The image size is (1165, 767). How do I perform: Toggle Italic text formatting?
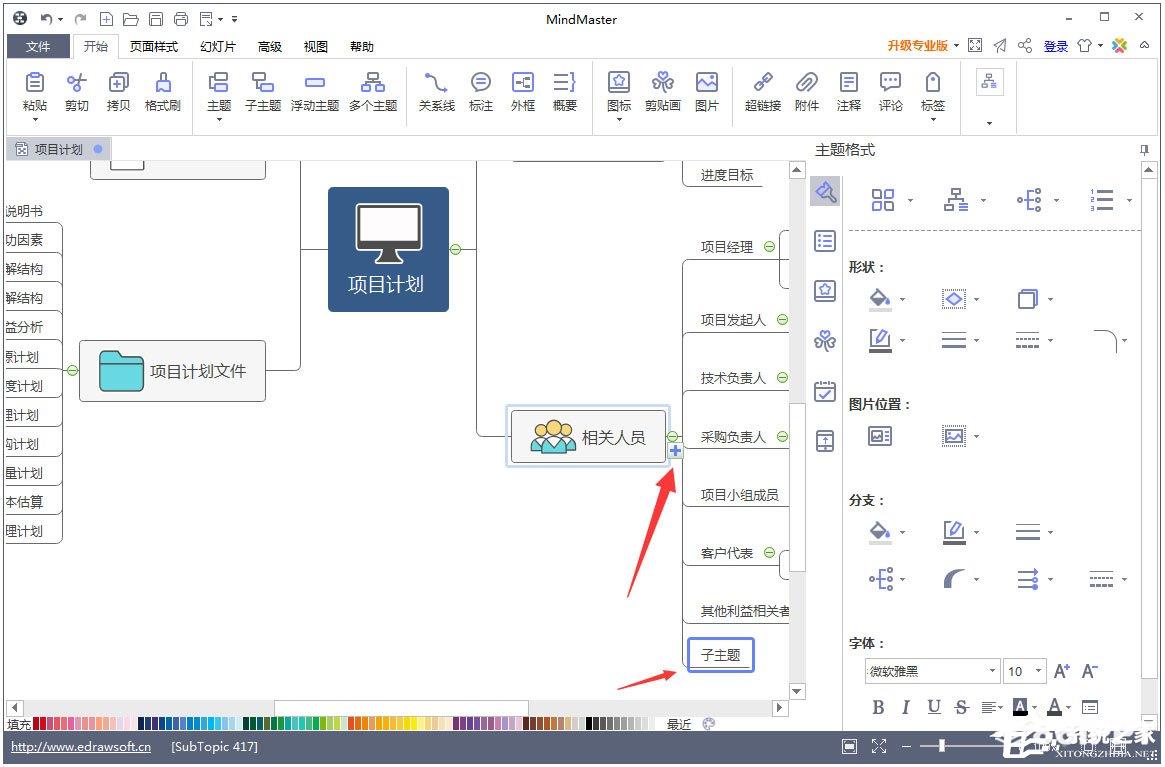906,707
